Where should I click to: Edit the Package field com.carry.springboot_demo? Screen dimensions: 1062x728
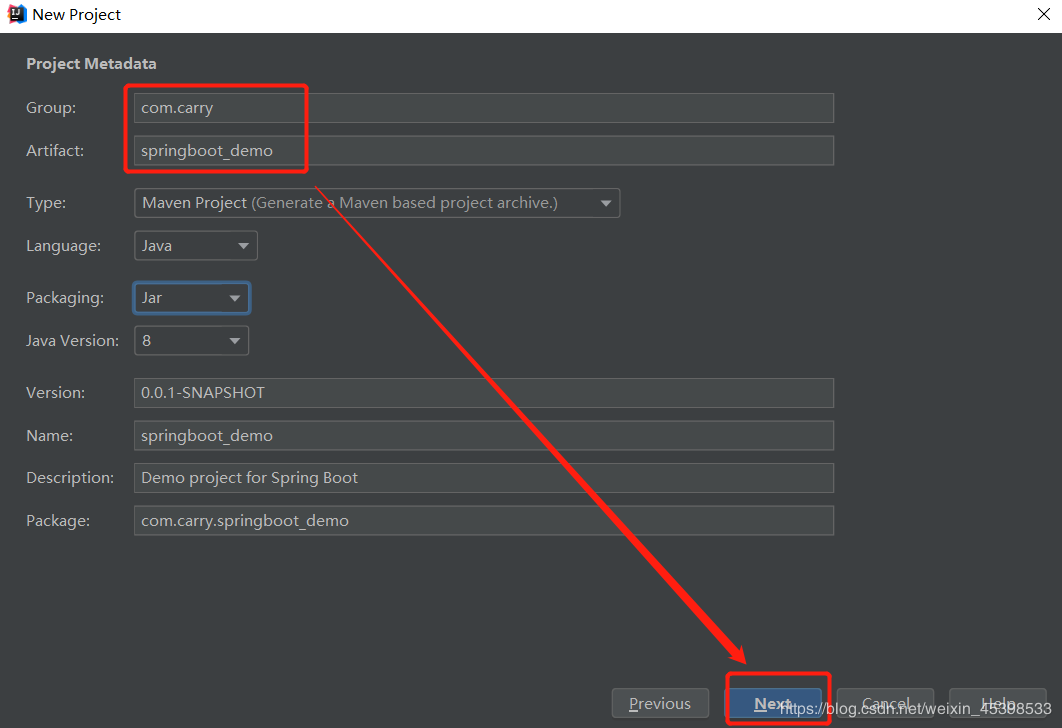click(x=484, y=521)
